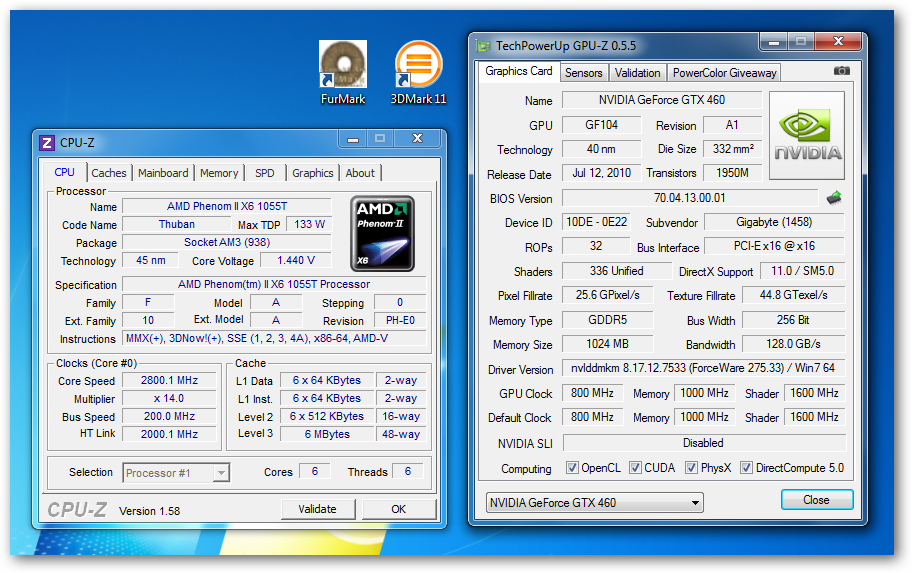Minimize the CPU-Z window
912x573 pixels.
(352, 138)
